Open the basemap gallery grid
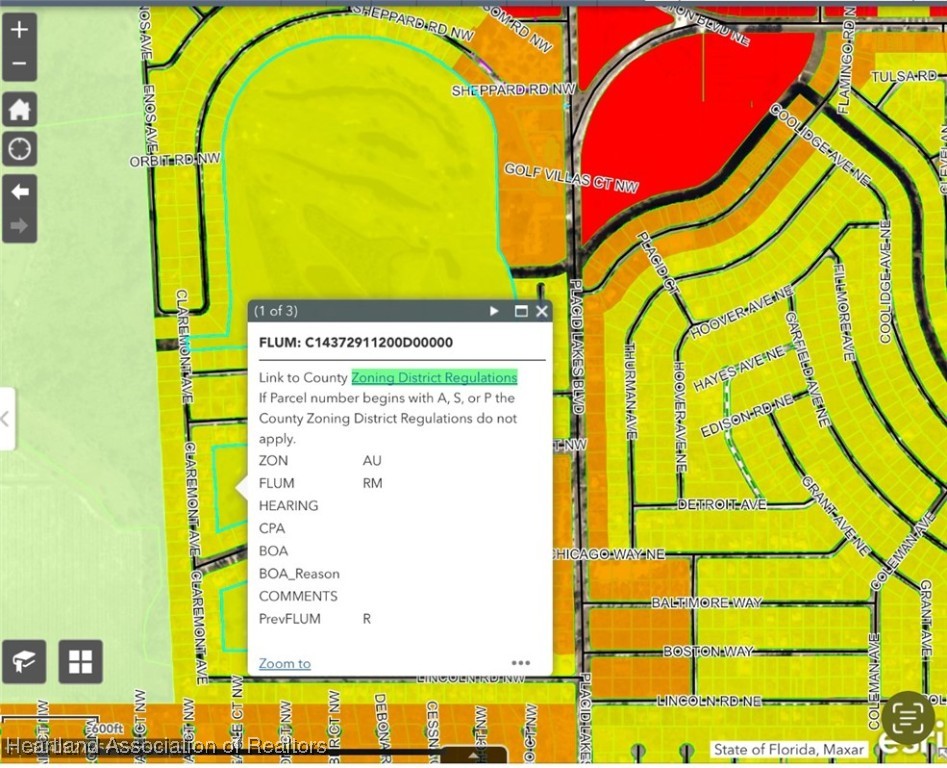This screenshot has height=768, width=947. (x=80, y=661)
